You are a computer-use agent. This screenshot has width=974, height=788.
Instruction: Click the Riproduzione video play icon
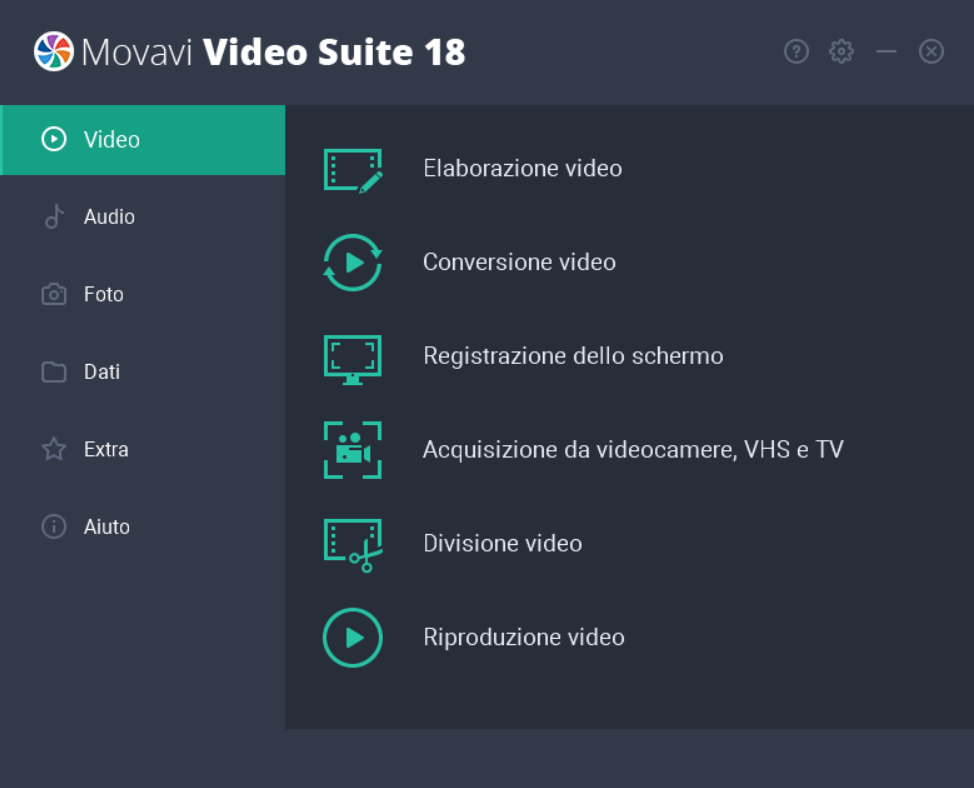(353, 638)
